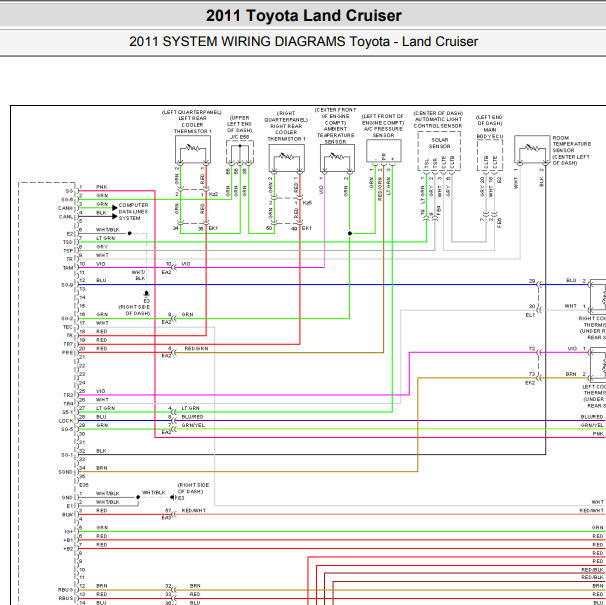
Task: Click the "IG+" terminal label
Action: [68, 532]
